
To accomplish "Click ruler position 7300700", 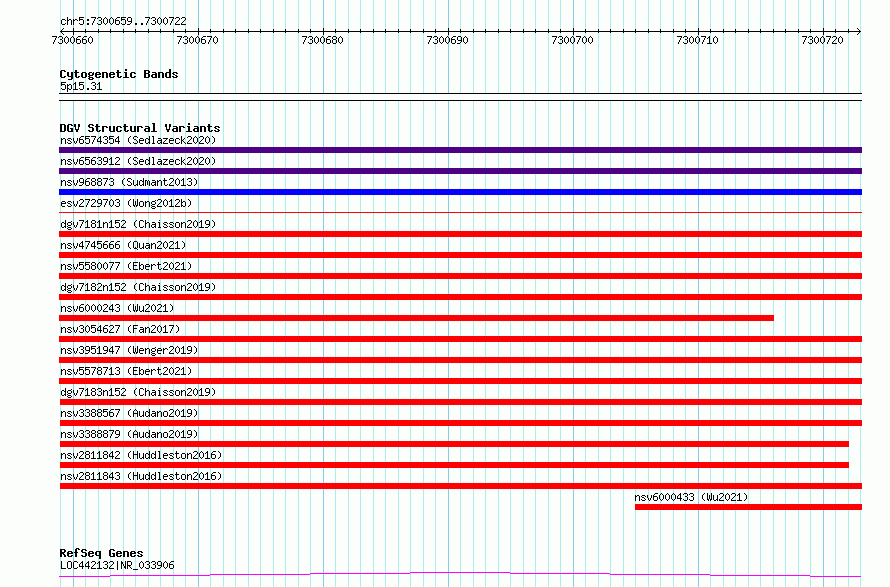I will pyautogui.click(x=572, y=40).
